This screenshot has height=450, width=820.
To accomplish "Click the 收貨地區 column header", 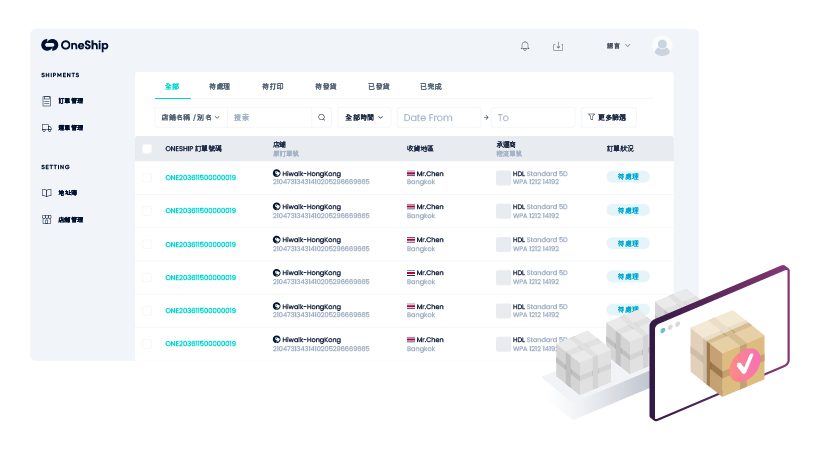I will coord(420,149).
